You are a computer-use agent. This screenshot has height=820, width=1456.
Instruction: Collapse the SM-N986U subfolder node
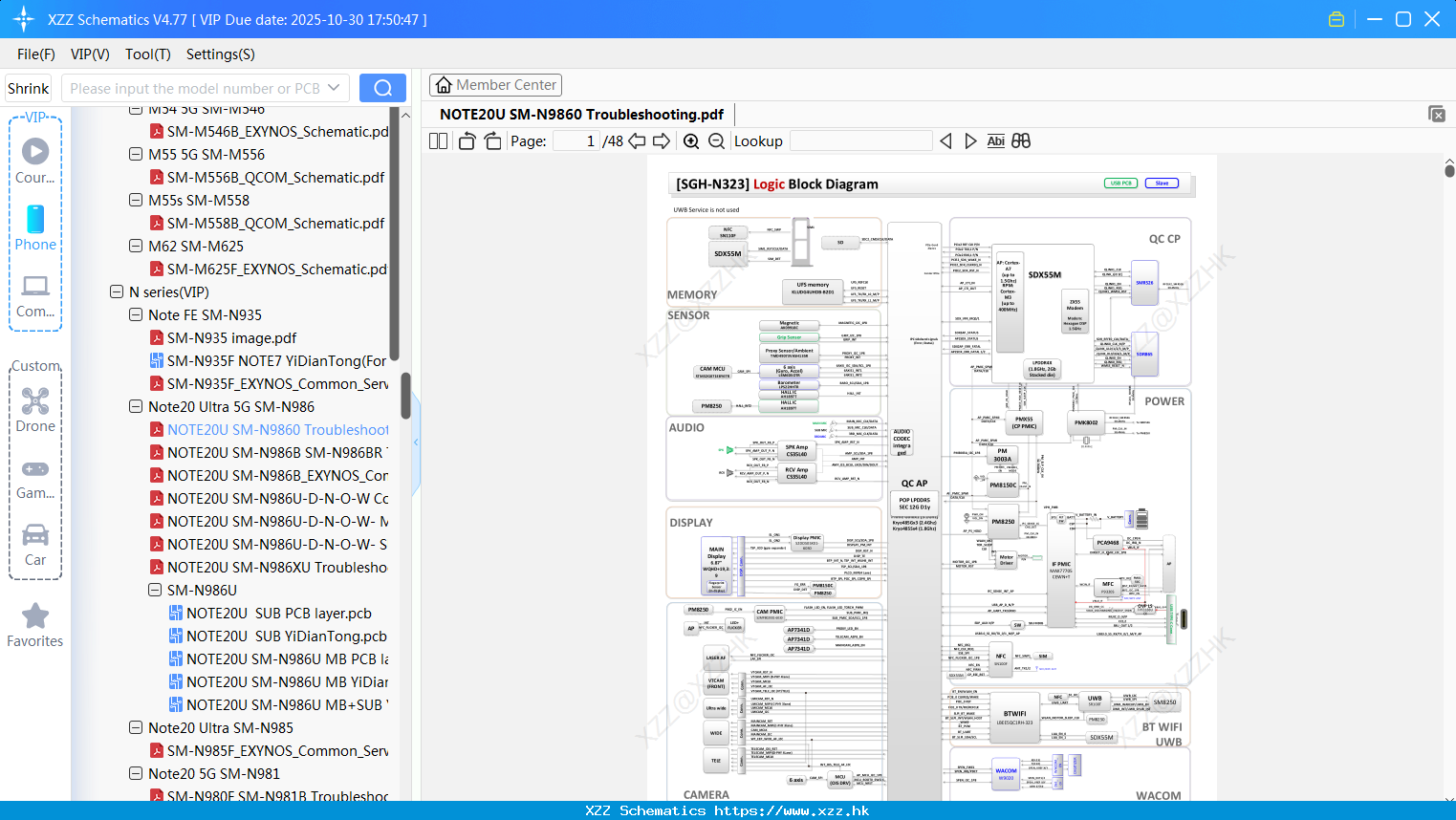[x=155, y=590]
